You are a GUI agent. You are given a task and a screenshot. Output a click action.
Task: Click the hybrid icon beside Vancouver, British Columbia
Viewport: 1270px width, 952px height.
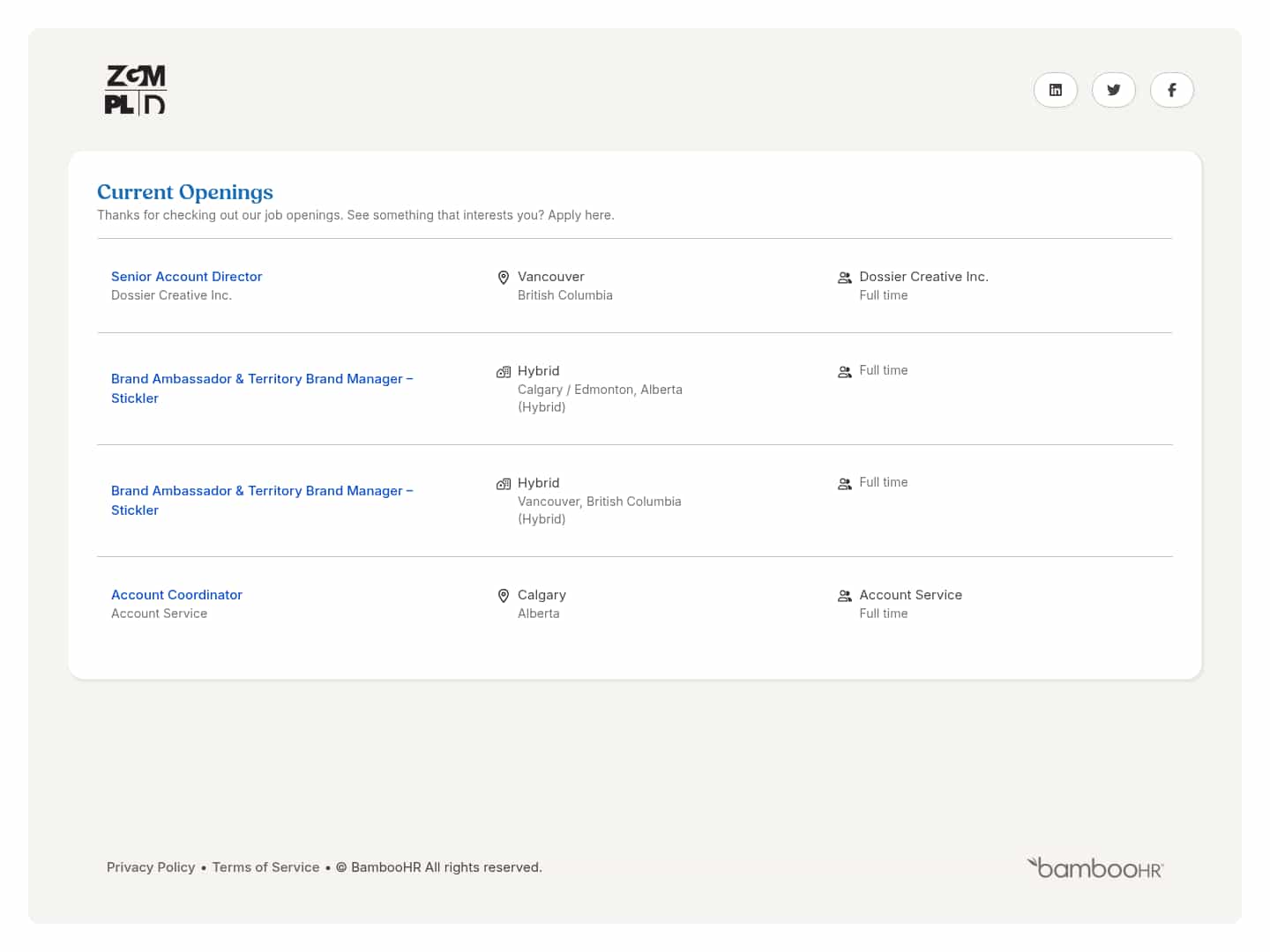click(x=504, y=483)
